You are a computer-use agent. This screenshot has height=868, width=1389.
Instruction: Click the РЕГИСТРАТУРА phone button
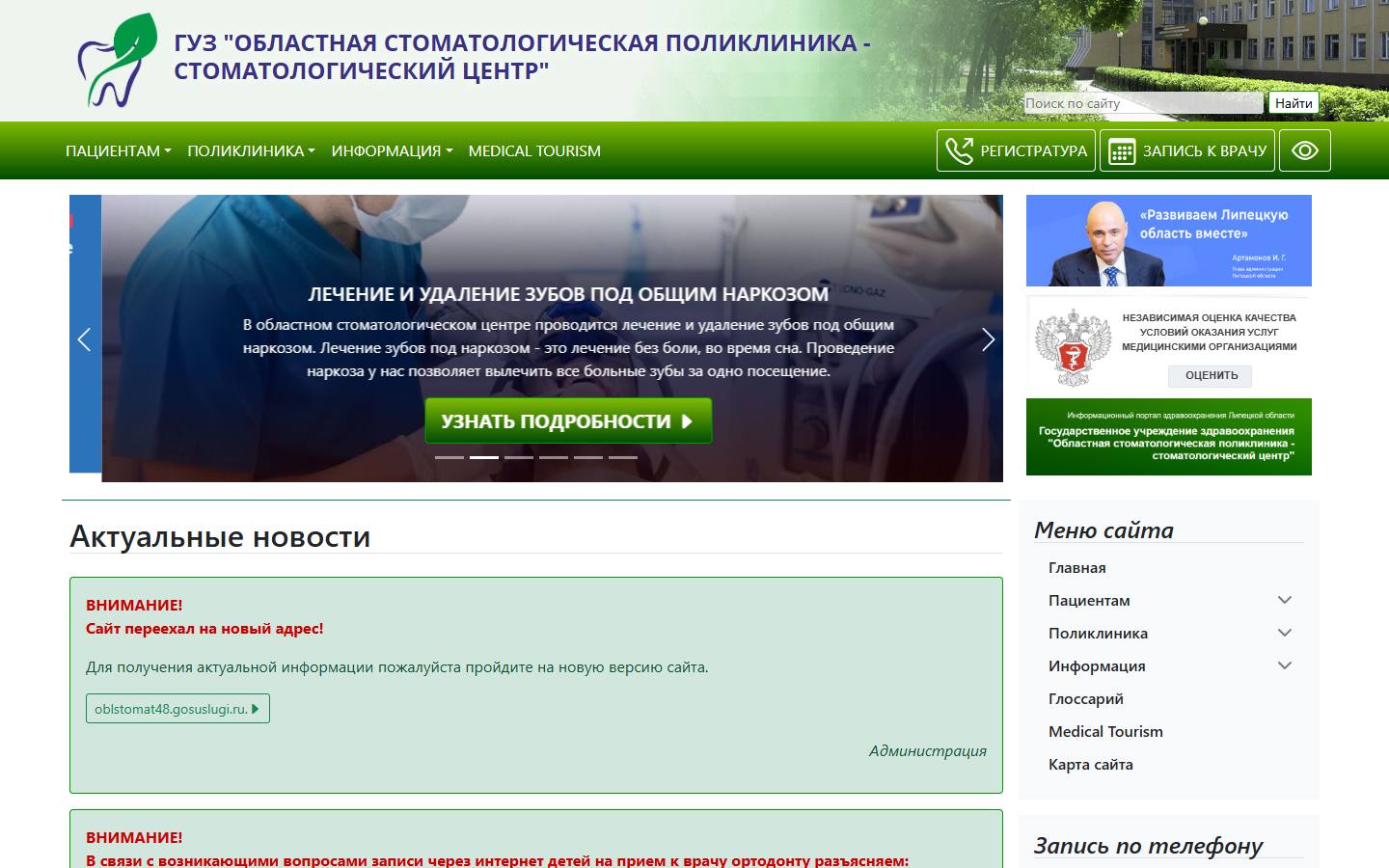pos(1016,150)
